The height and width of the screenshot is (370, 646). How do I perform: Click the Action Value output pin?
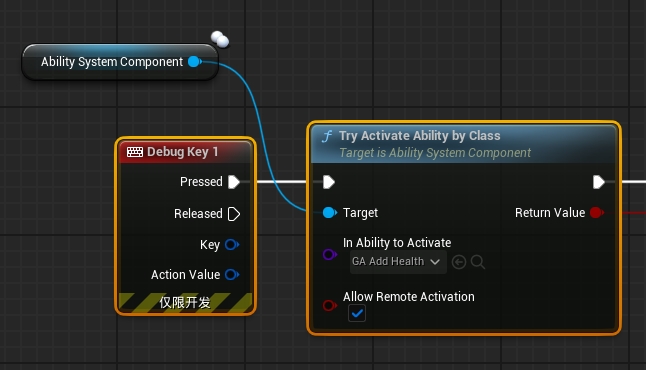(x=232, y=274)
